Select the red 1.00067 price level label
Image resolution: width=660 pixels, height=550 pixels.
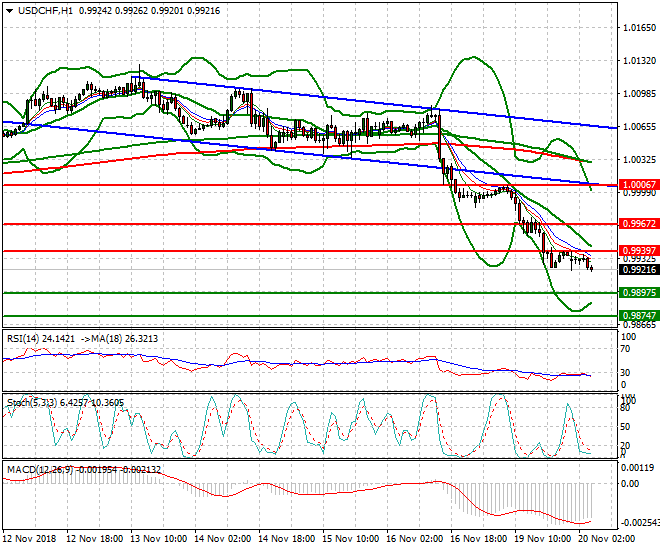(x=639, y=185)
